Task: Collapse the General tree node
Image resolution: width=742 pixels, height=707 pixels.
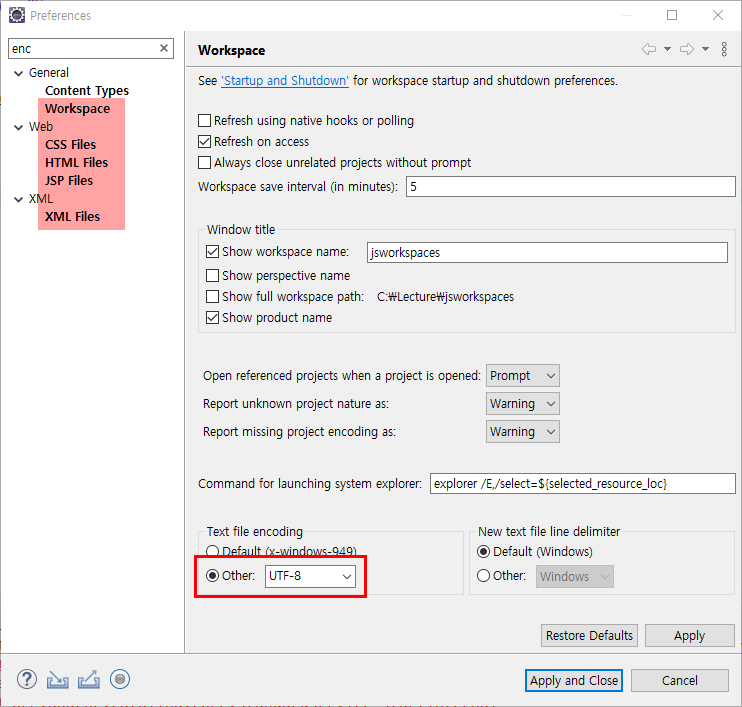Action: click(x=18, y=73)
